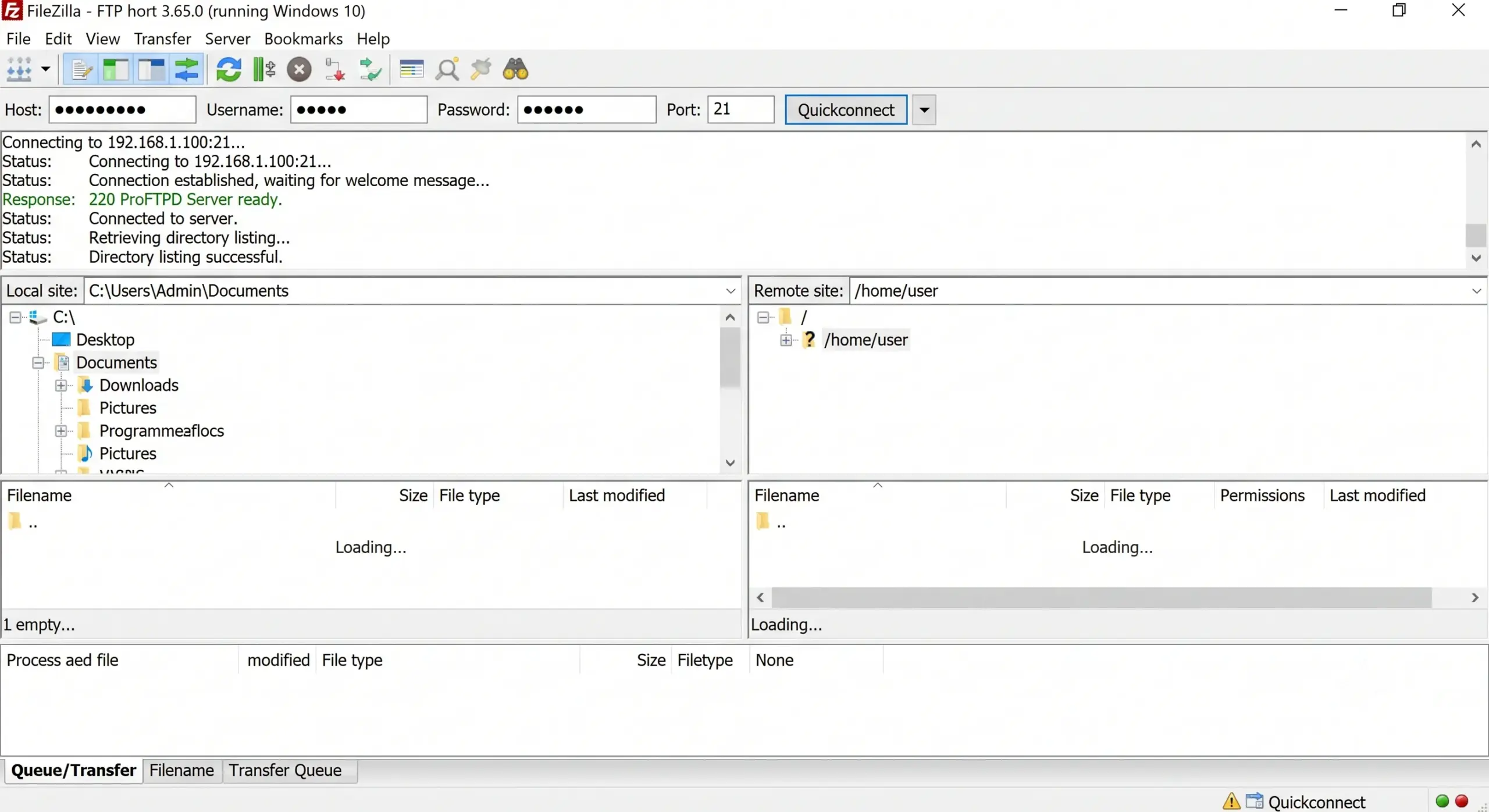Viewport: 1489px width, 812px height.
Task: Select the Pictures folder with music icon
Action: click(128, 454)
